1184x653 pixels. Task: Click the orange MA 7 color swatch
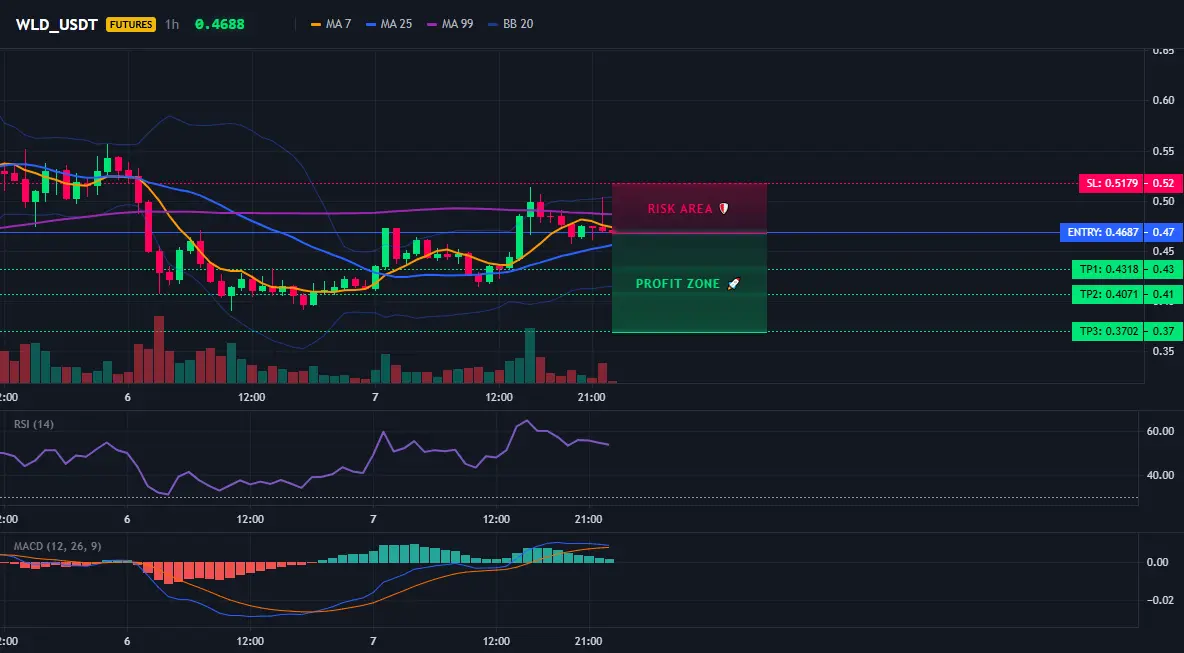point(316,24)
